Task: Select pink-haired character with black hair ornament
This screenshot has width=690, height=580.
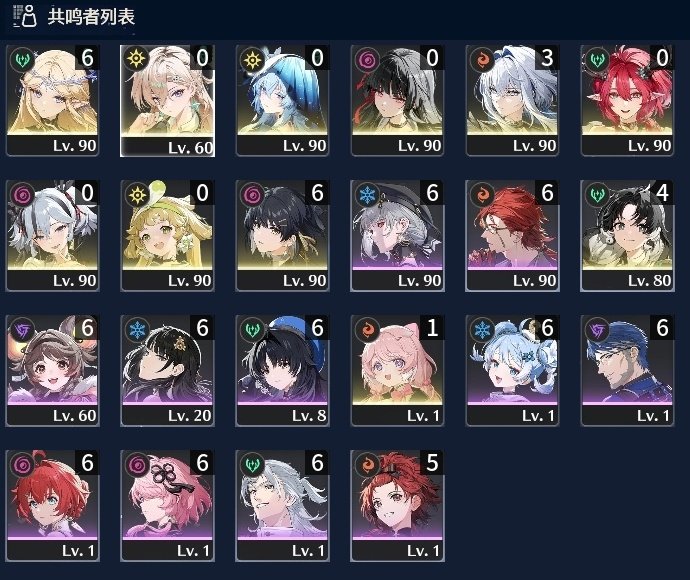Action: (167, 506)
